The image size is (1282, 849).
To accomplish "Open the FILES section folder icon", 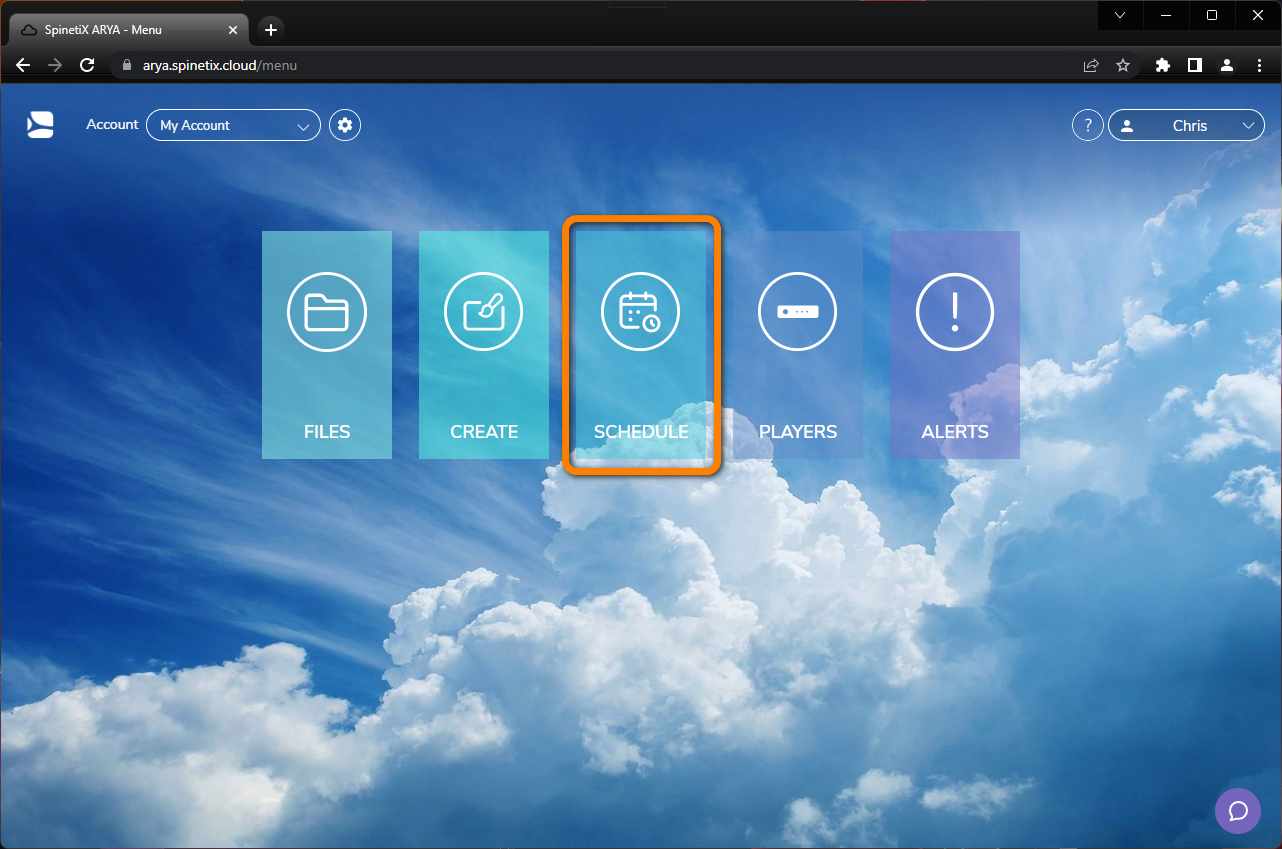I will pos(326,311).
